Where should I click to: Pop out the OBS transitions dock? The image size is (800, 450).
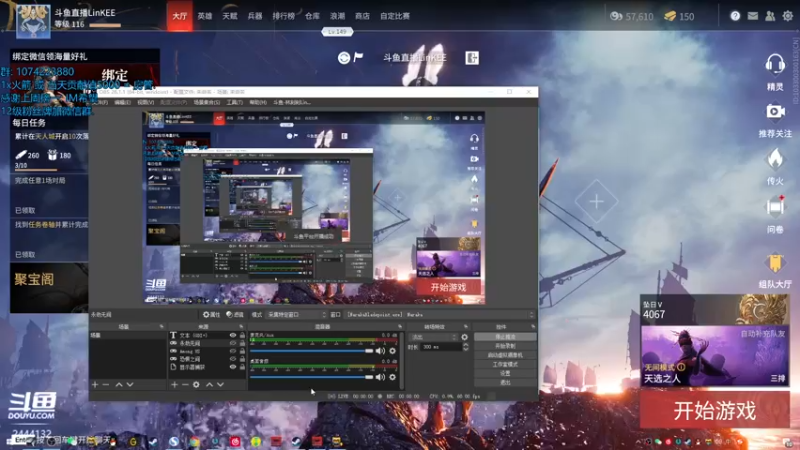coord(465,327)
